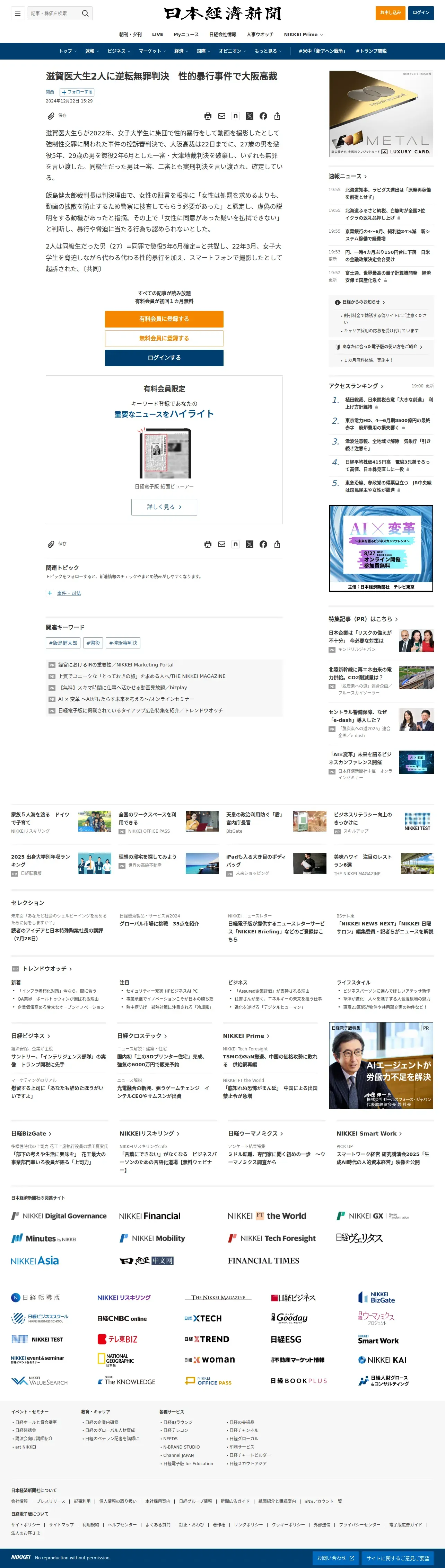This screenshot has width=445, height=1568.
Task: Toggle the フォローする button for 関西
Action: click(x=77, y=92)
